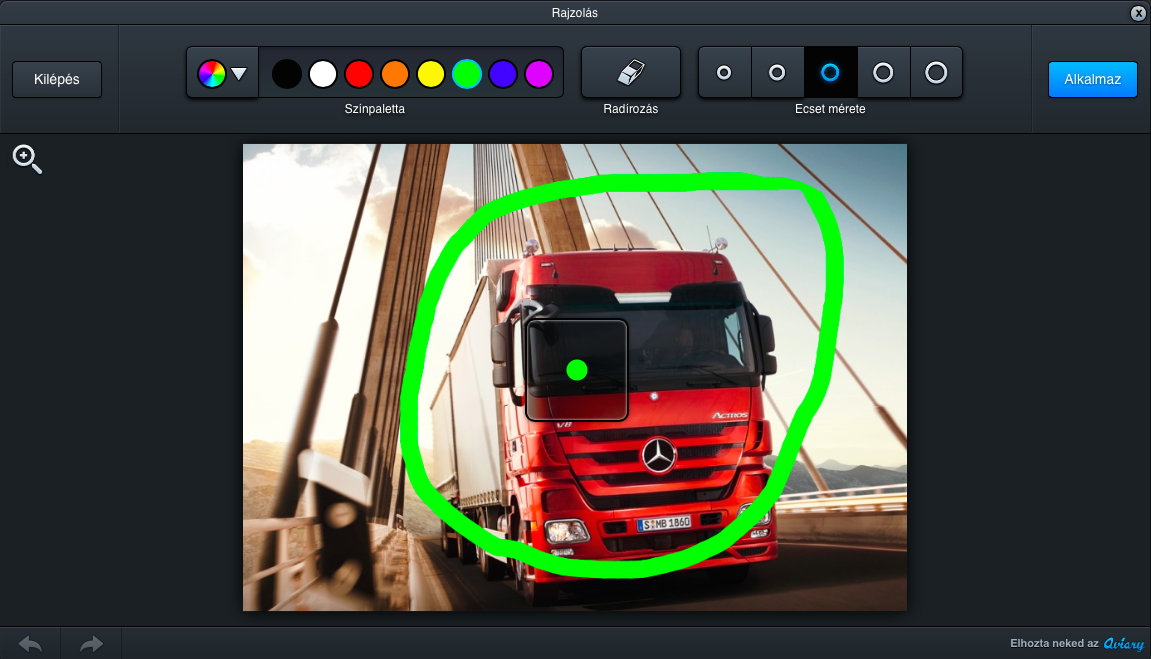The width and height of the screenshot is (1151, 659).
Task: Select the largest brush size
Action: pyautogui.click(x=936, y=72)
